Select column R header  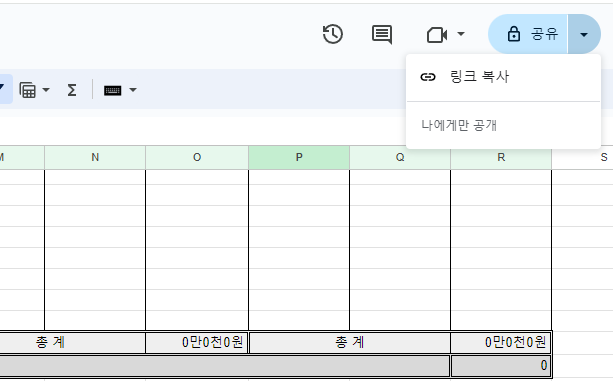(501, 157)
